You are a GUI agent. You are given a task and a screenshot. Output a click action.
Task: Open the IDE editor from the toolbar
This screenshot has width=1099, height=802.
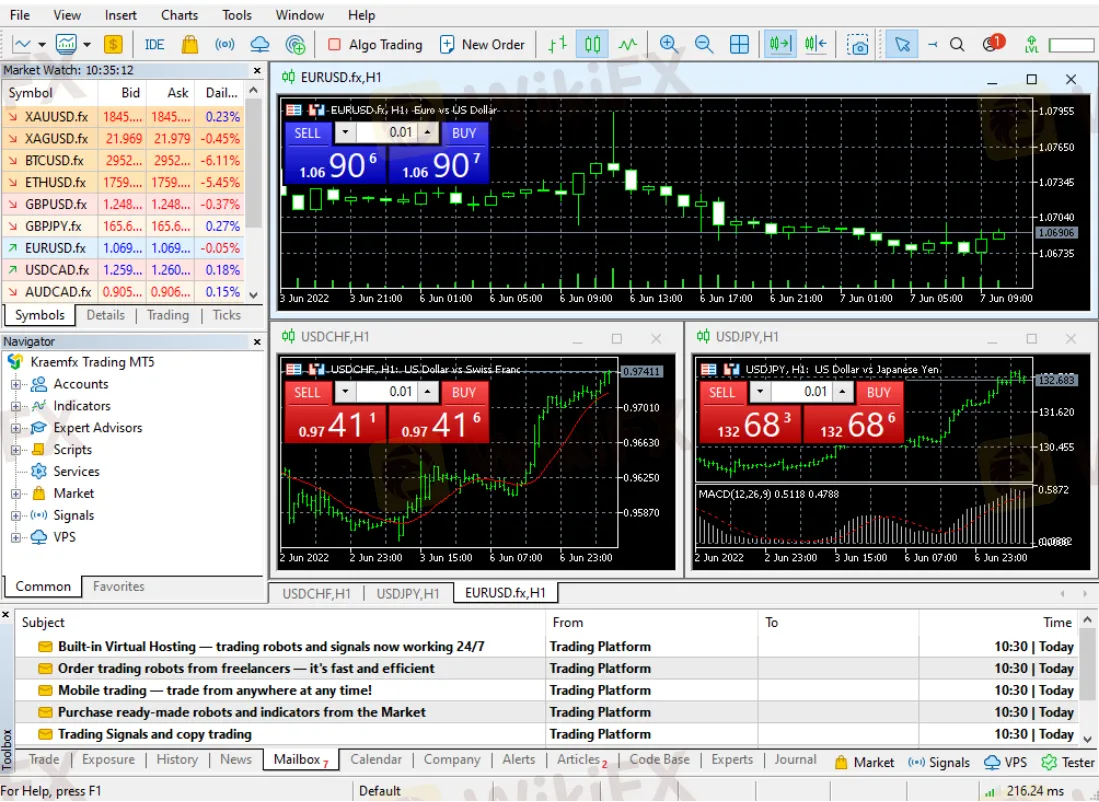pyautogui.click(x=154, y=44)
